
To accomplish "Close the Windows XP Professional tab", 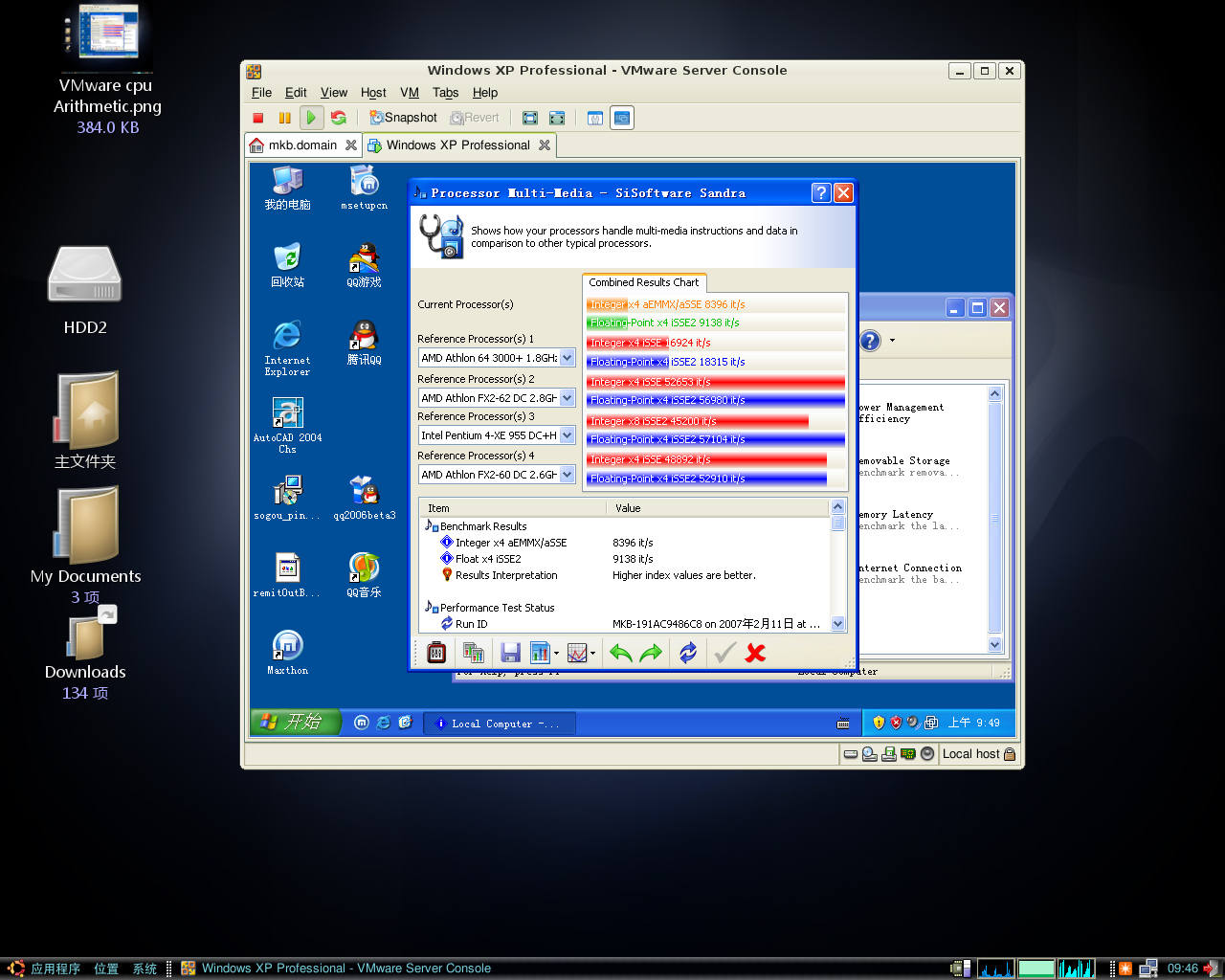I will point(545,145).
